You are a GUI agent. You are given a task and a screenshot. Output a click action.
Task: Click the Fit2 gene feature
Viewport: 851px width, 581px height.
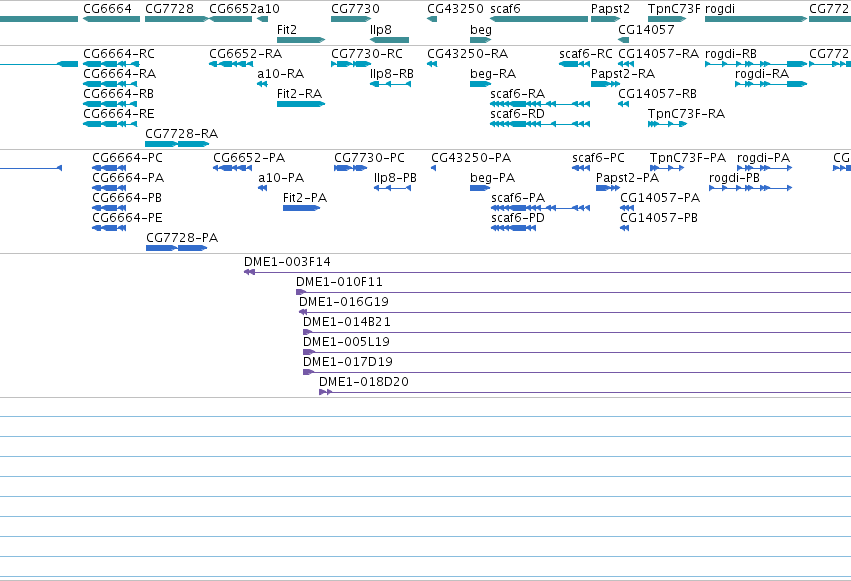301,40
